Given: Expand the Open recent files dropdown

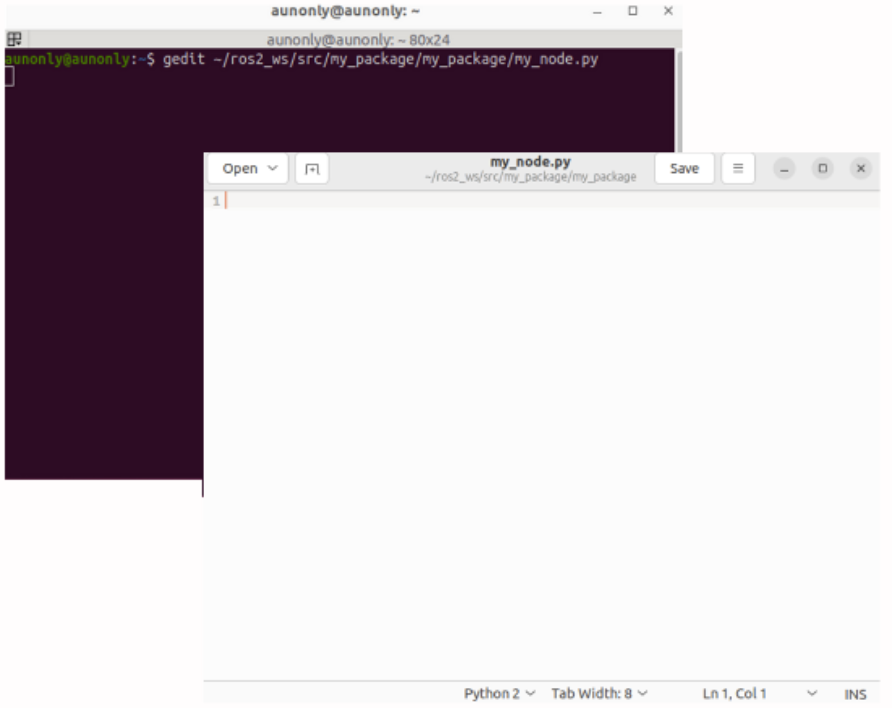Looking at the screenshot, I should pyautogui.click(x=273, y=169).
